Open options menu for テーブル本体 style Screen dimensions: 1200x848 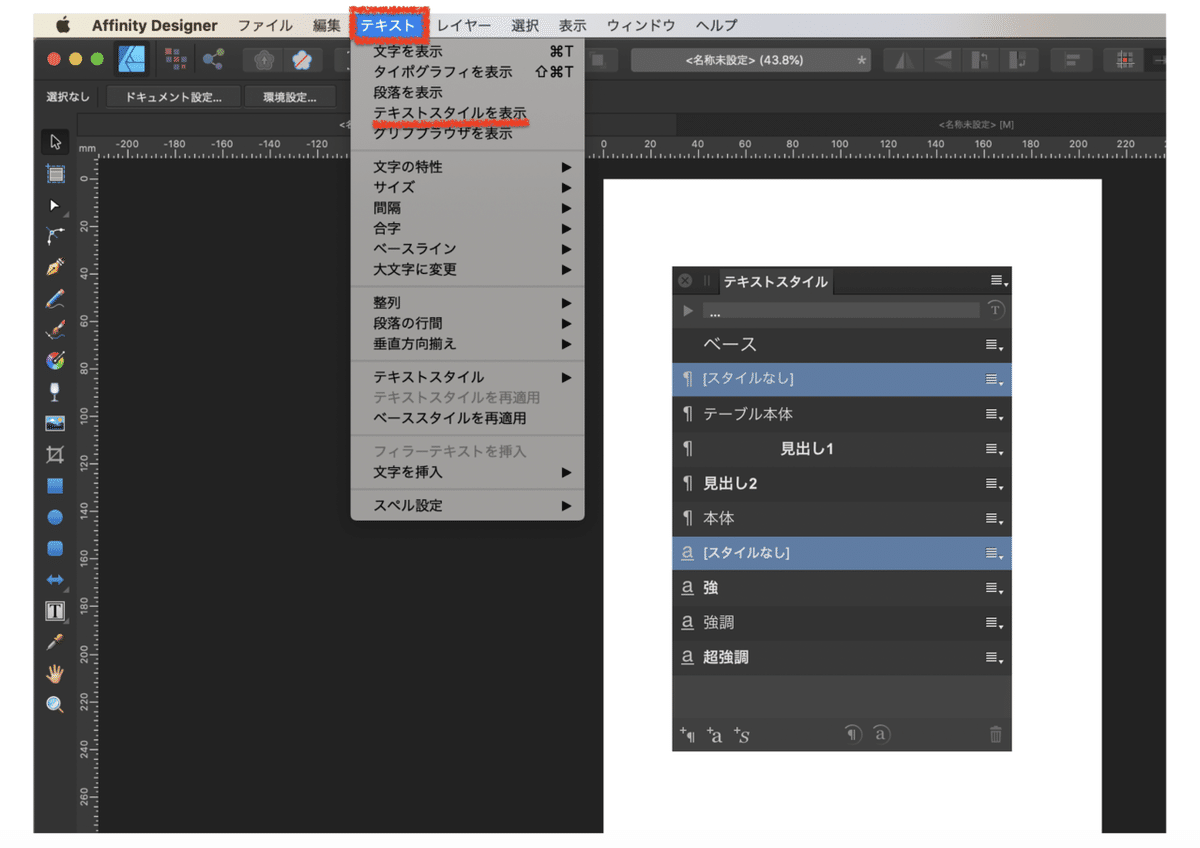[994, 414]
